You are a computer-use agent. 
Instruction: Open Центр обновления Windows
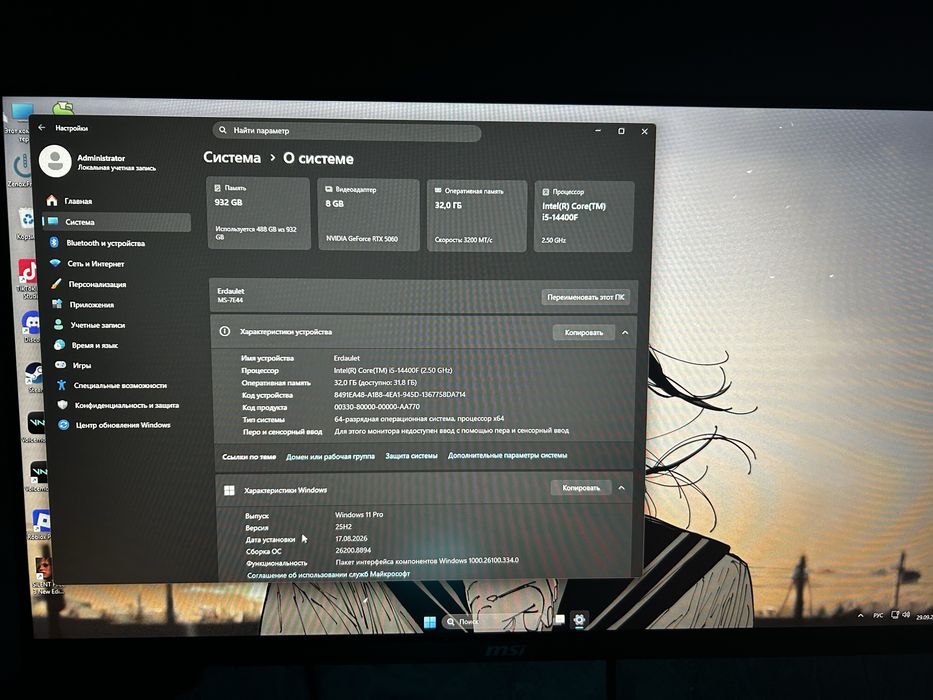pos(124,425)
